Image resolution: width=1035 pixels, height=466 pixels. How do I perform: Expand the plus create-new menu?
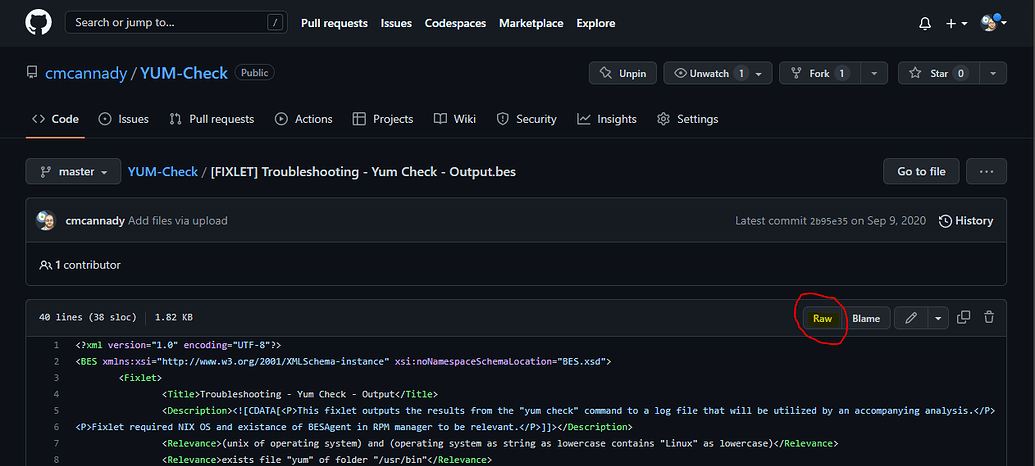(956, 23)
